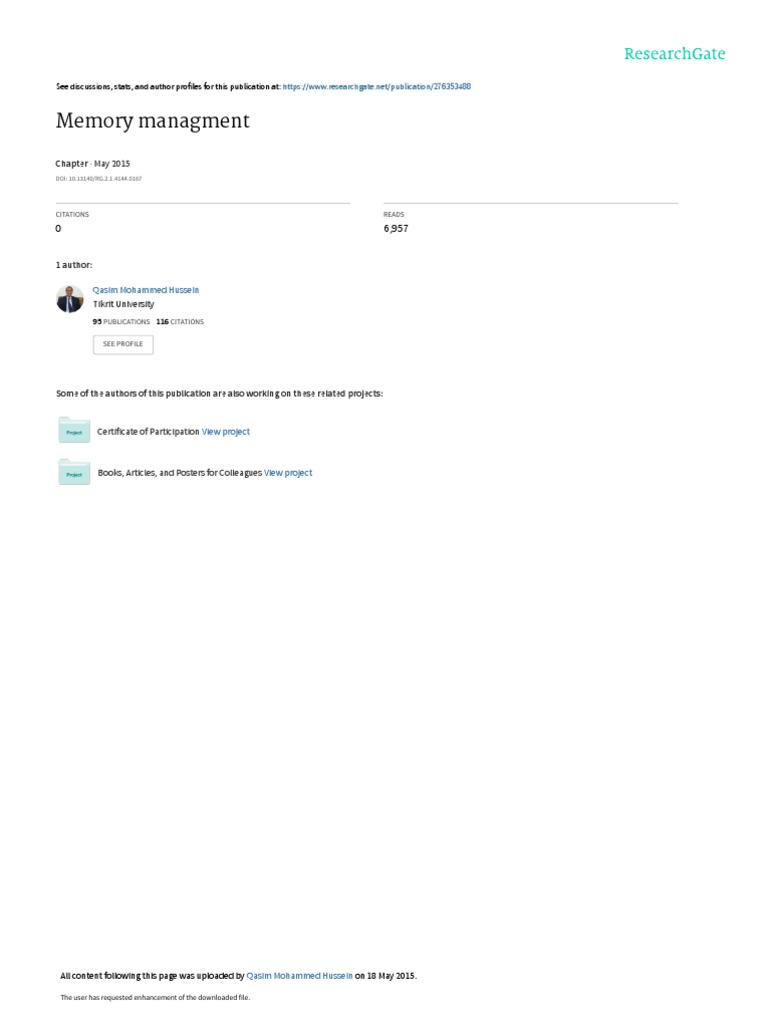Click the Memory managment title heading

(x=153, y=121)
